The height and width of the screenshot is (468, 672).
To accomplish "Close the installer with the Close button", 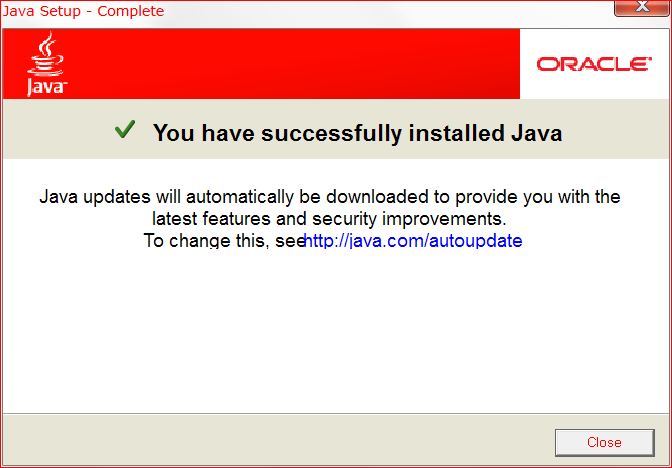I will [604, 442].
